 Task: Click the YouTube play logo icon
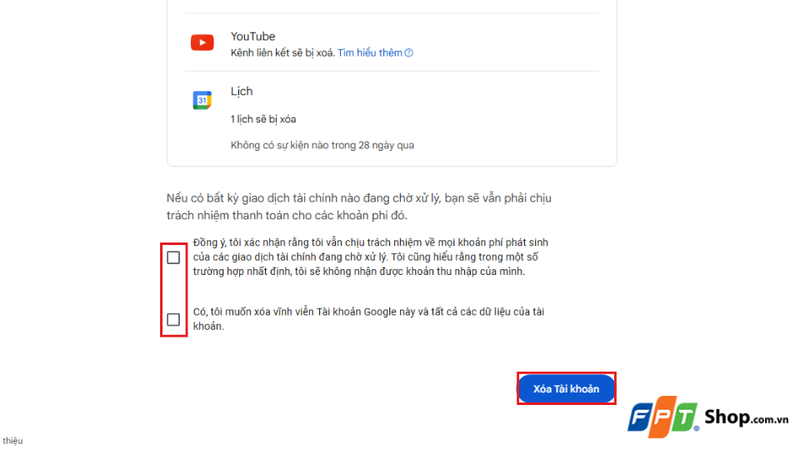click(202, 43)
